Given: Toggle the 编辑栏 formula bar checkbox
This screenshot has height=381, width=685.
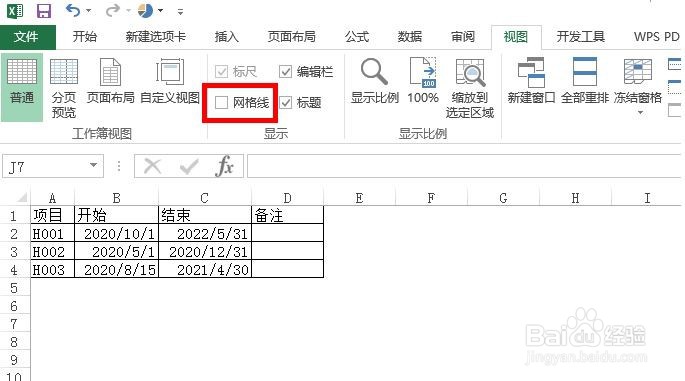Looking at the screenshot, I should coord(285,71).
